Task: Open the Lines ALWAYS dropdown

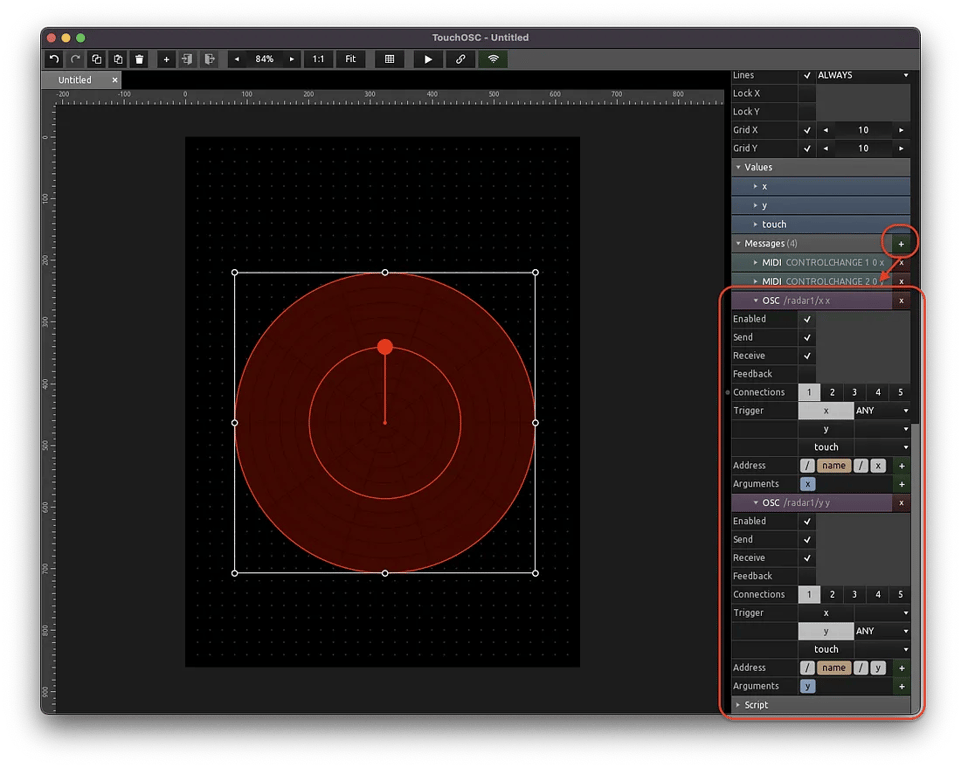Action: (864, 75)
